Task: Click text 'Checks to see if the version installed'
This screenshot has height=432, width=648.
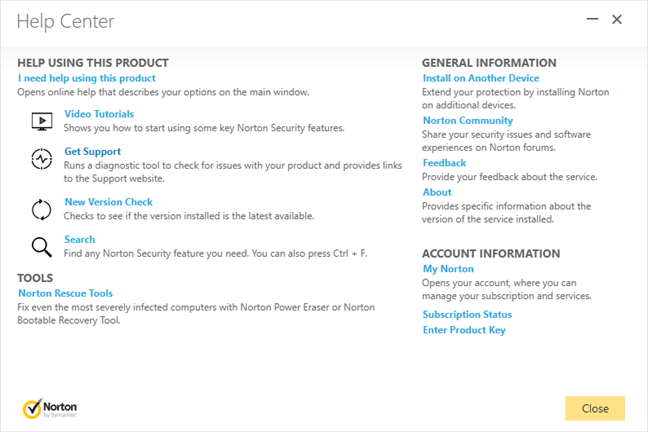Action: [x=142, y=216]
